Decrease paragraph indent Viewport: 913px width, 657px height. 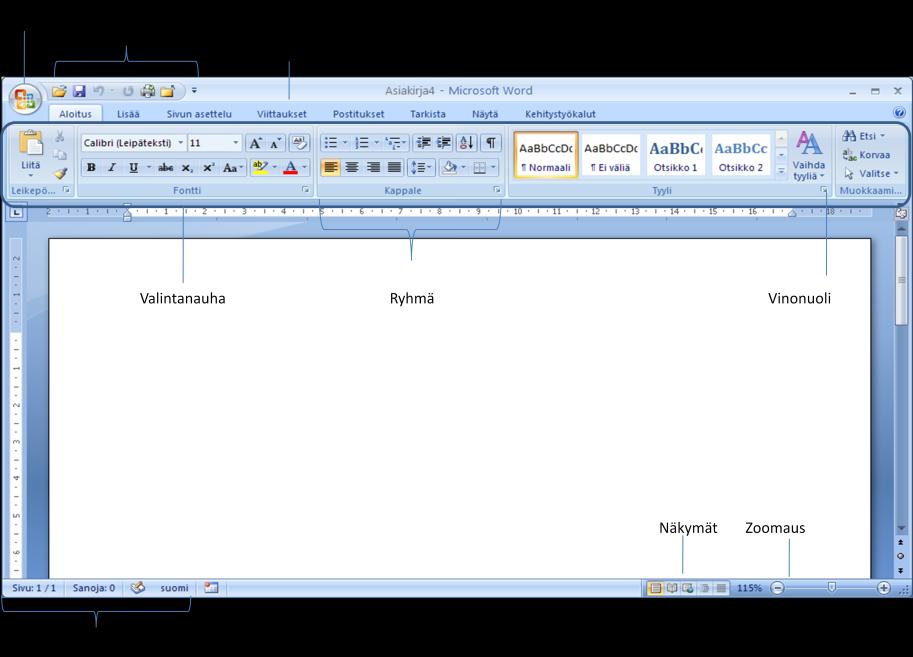click(x=423, y=143)
